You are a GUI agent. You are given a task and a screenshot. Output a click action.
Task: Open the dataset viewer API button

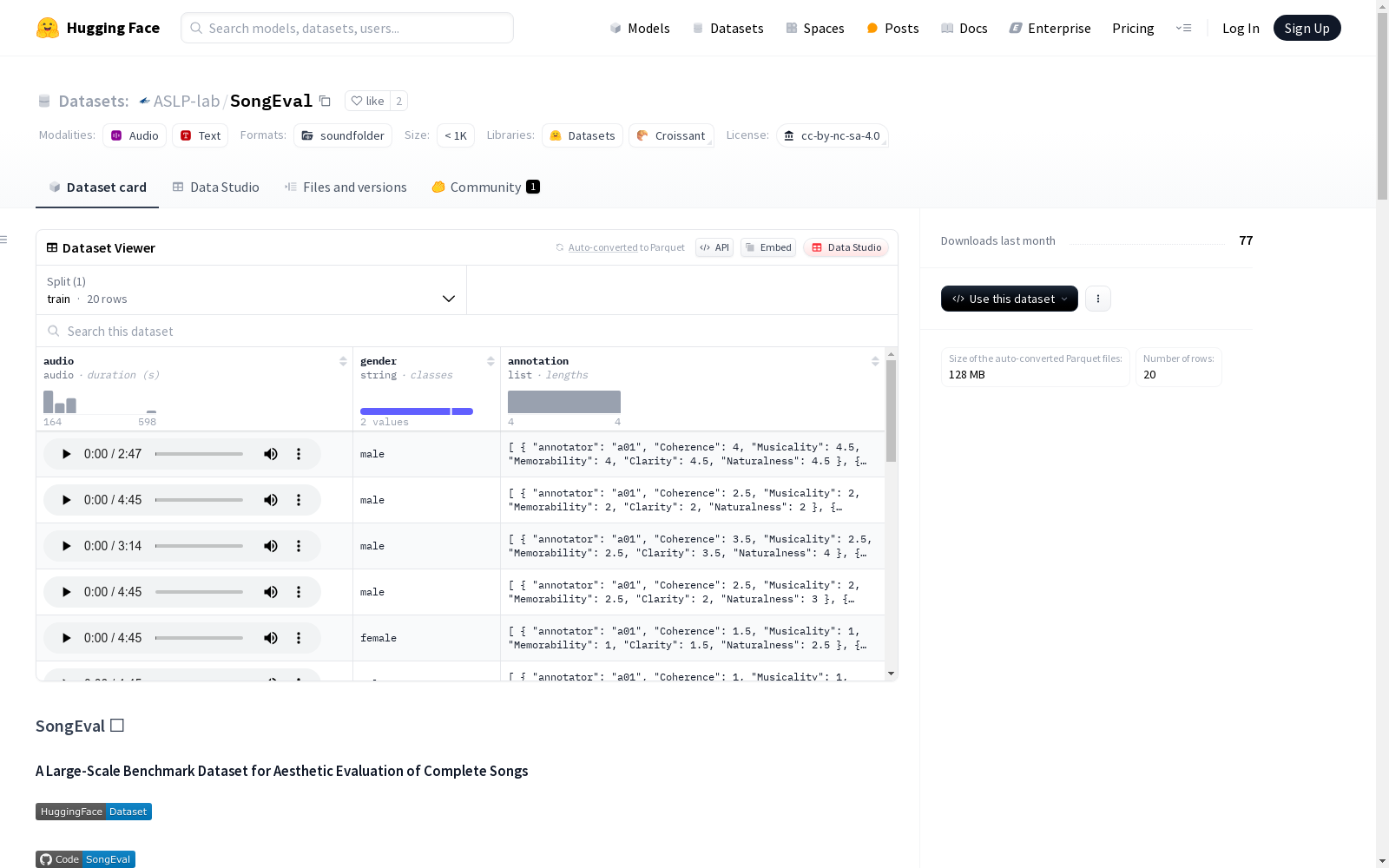tap(714, 247)
